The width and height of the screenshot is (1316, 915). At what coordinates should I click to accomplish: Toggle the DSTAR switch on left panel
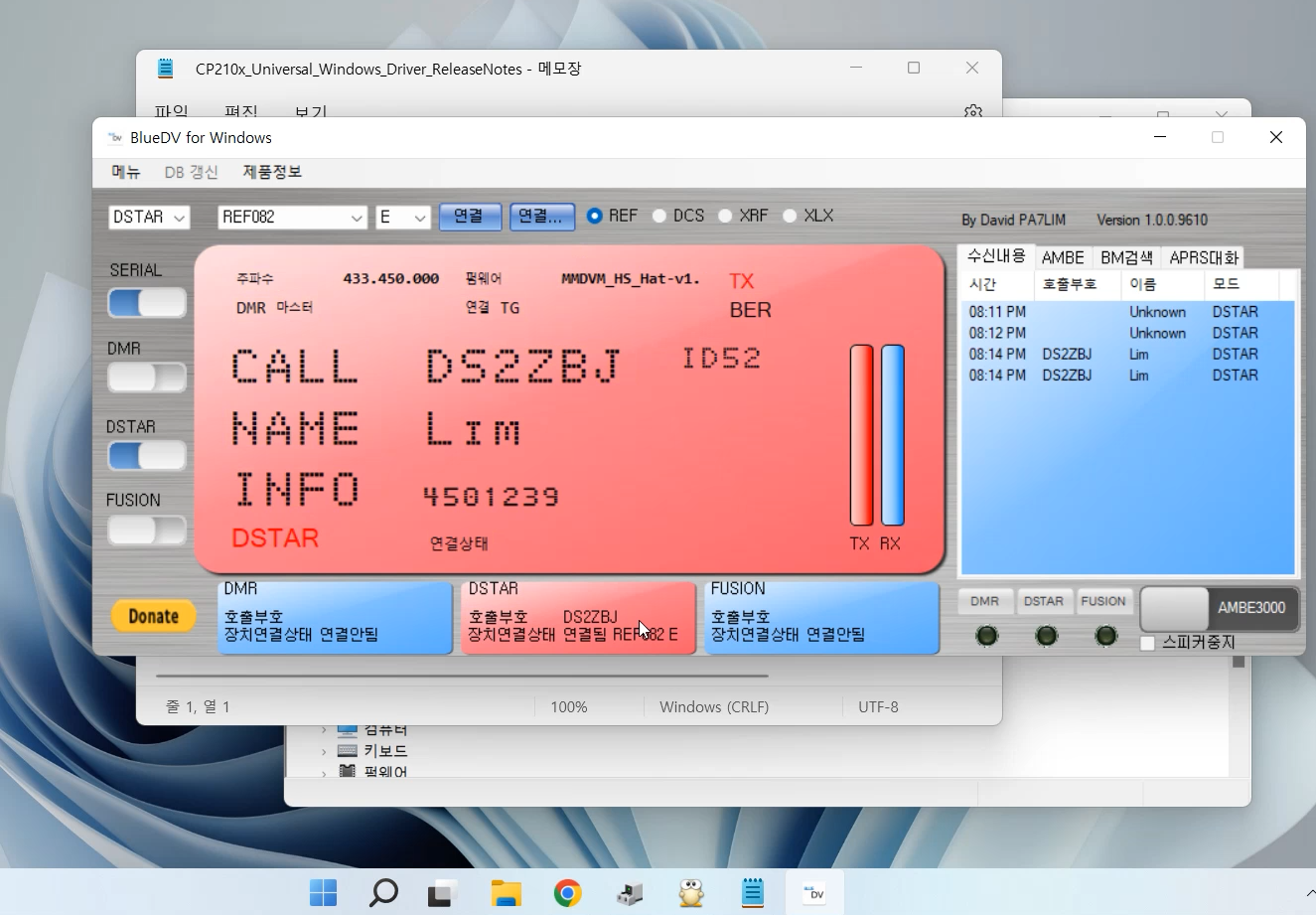(x=146, y=456)
